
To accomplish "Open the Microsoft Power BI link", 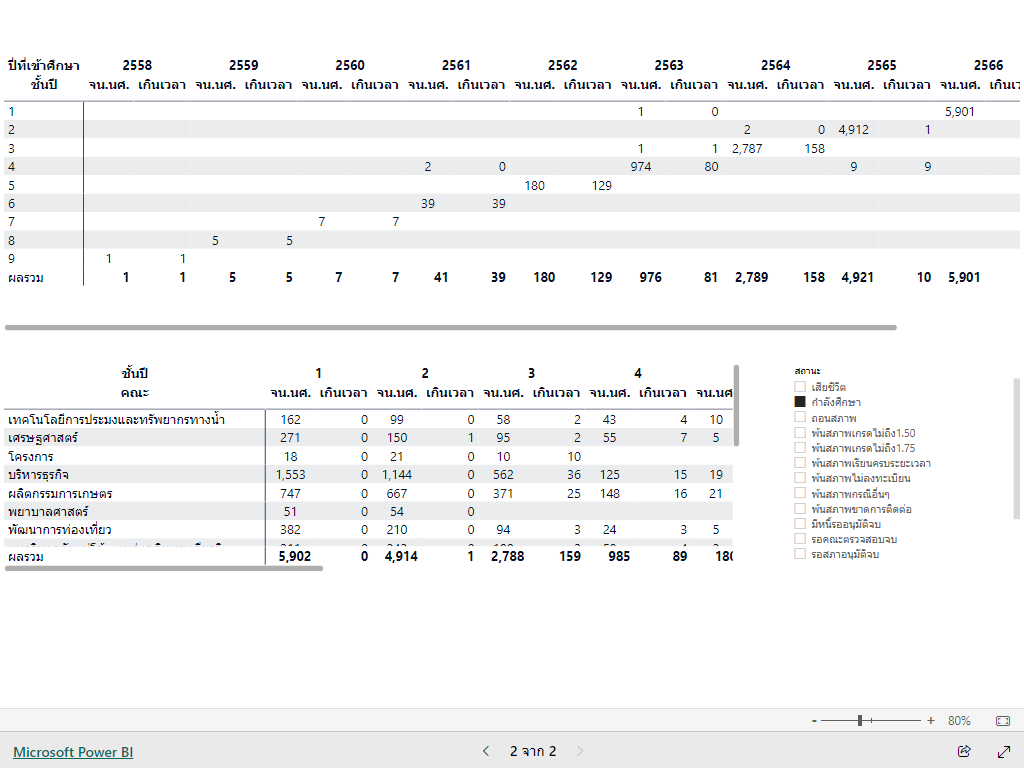I will pos(73,752).
